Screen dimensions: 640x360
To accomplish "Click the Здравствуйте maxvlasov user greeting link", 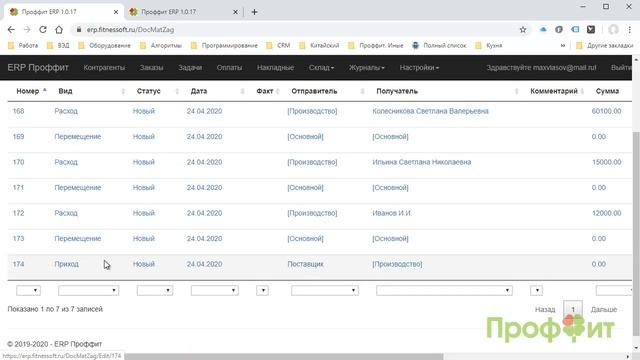I will pyautogui.click(x=541, y=68).
